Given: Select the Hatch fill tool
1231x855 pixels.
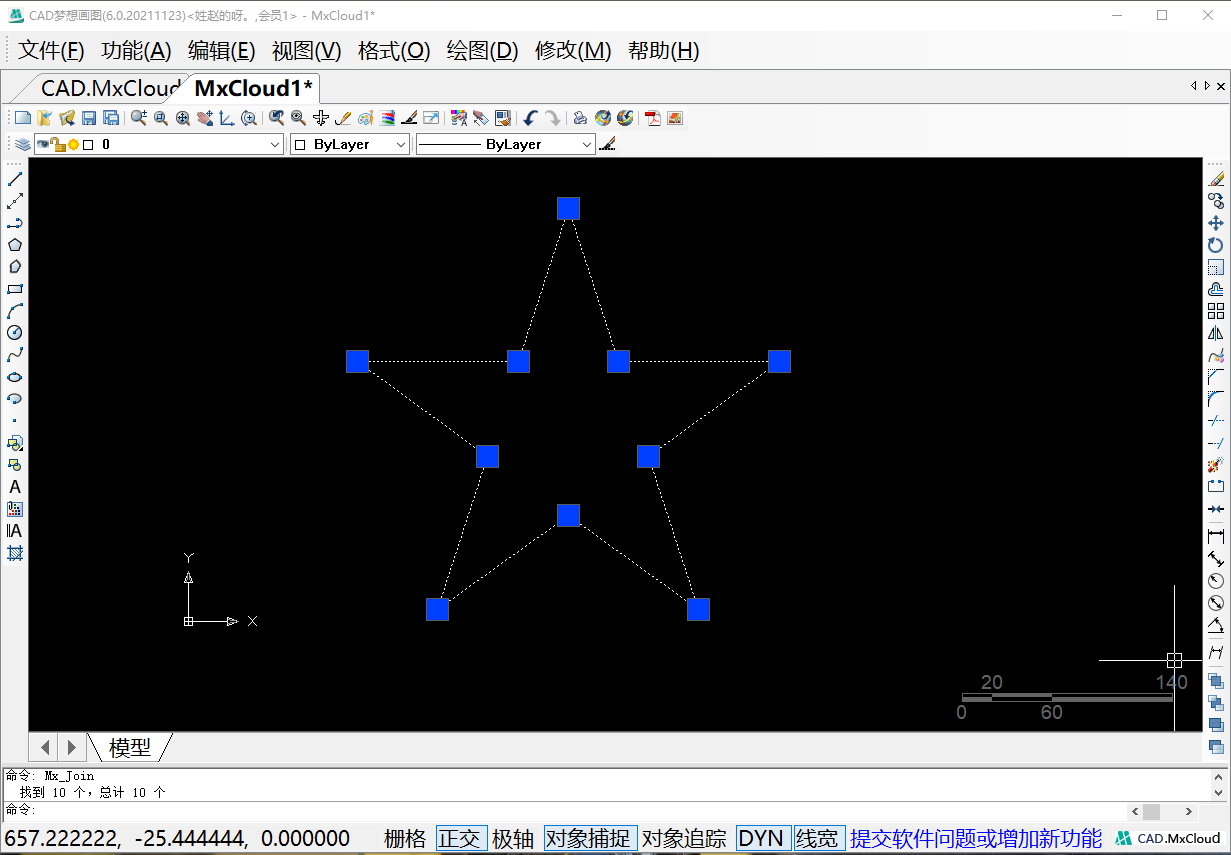Looking at the screenshot, I should tap(15, 553).
